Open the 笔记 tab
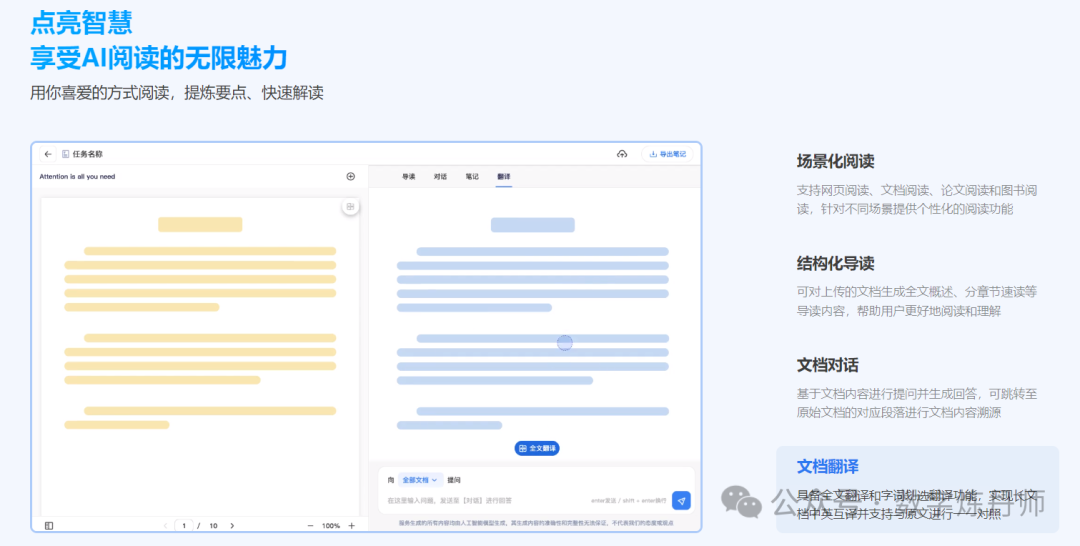This screenshot has width=1080, height=546. [471, 176]
